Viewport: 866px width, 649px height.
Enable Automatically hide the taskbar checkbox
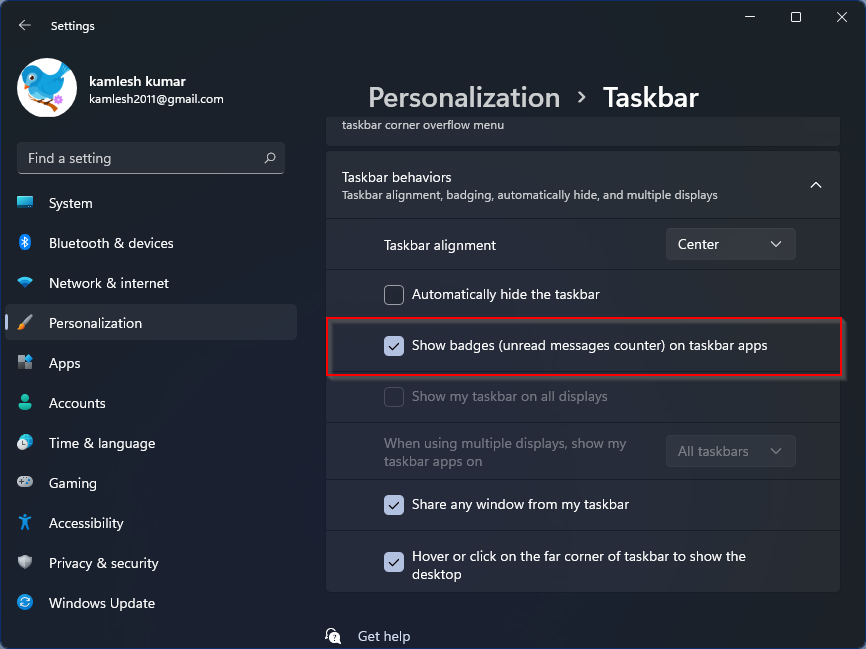pos(394,295)
